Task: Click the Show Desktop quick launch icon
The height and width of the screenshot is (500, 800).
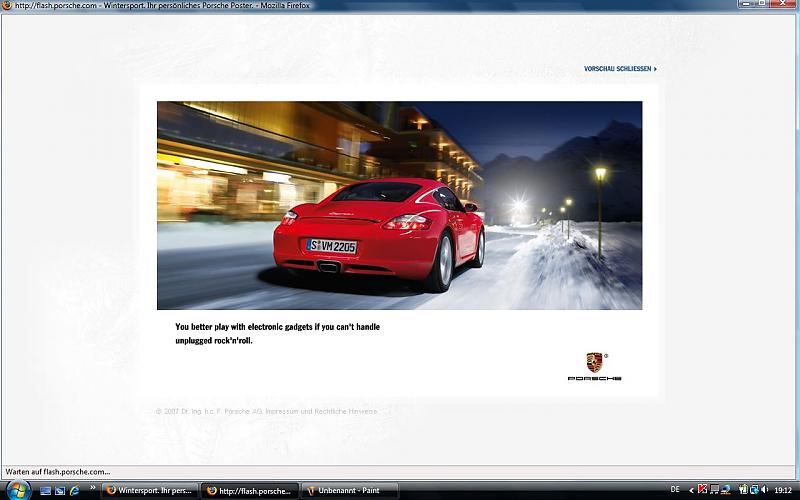Action: 45,491
